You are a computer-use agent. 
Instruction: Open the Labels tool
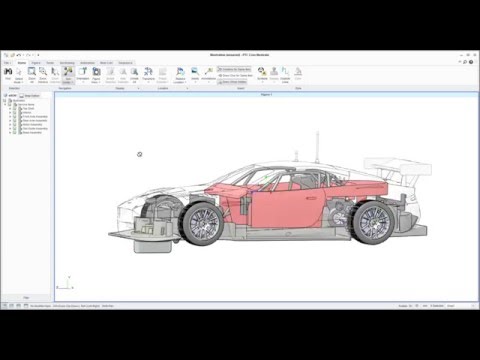tap(195, 75)
